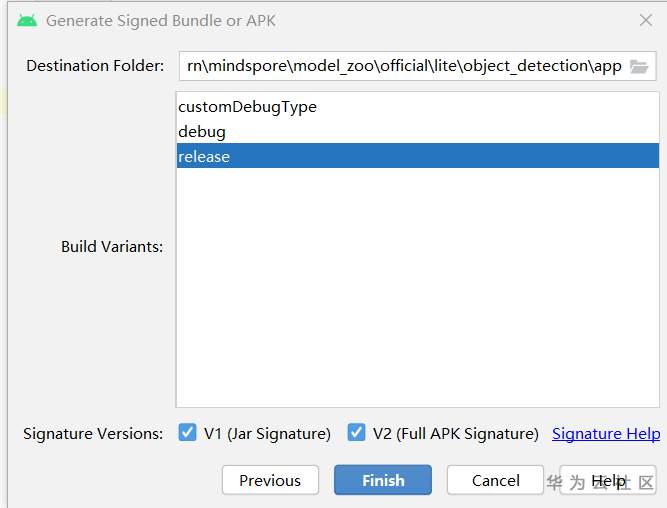Go back with the Previous button
The image size is (667, 508).
[270, 480]
